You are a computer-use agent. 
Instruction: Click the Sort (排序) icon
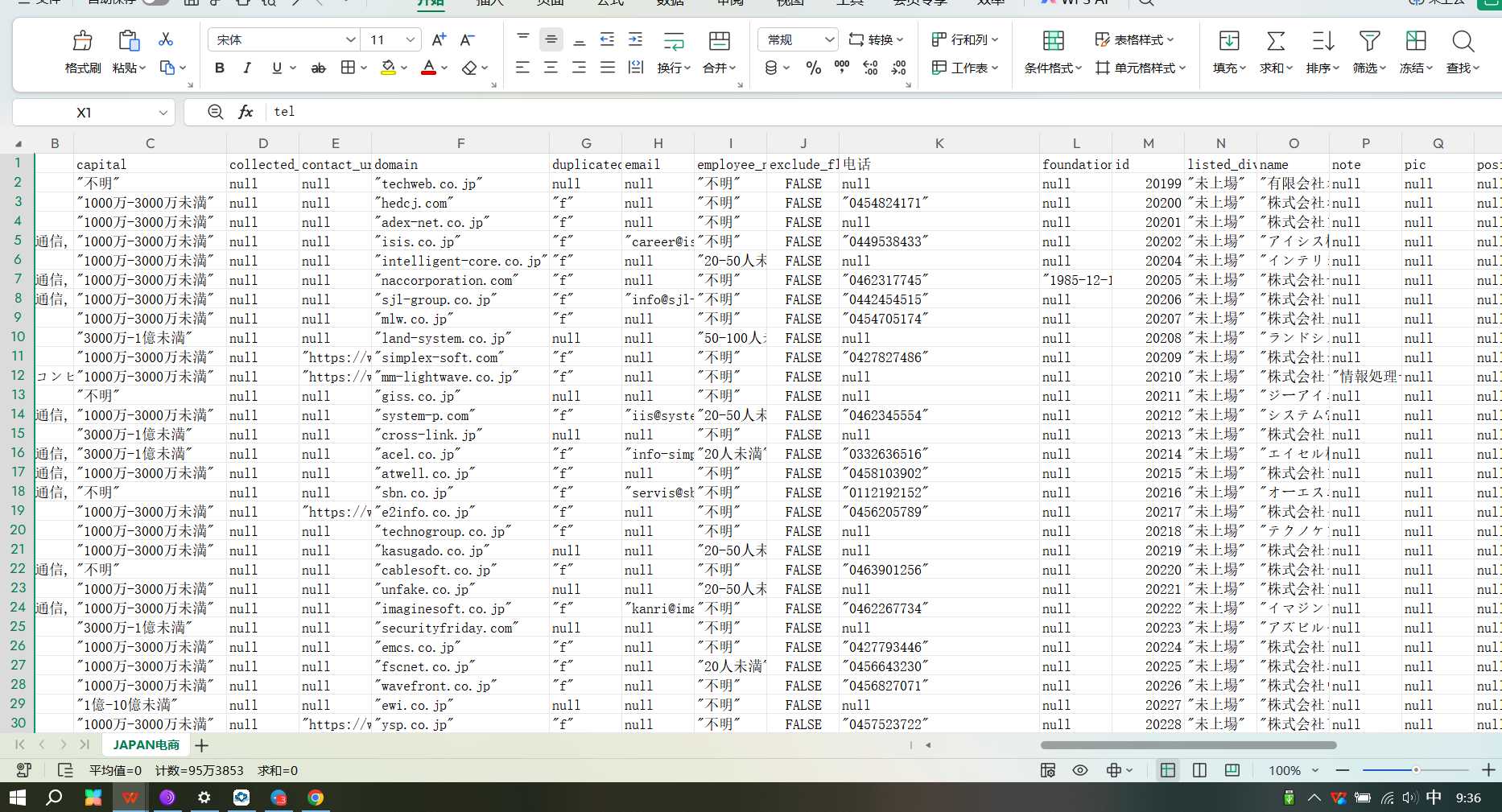click(1323, 40)
